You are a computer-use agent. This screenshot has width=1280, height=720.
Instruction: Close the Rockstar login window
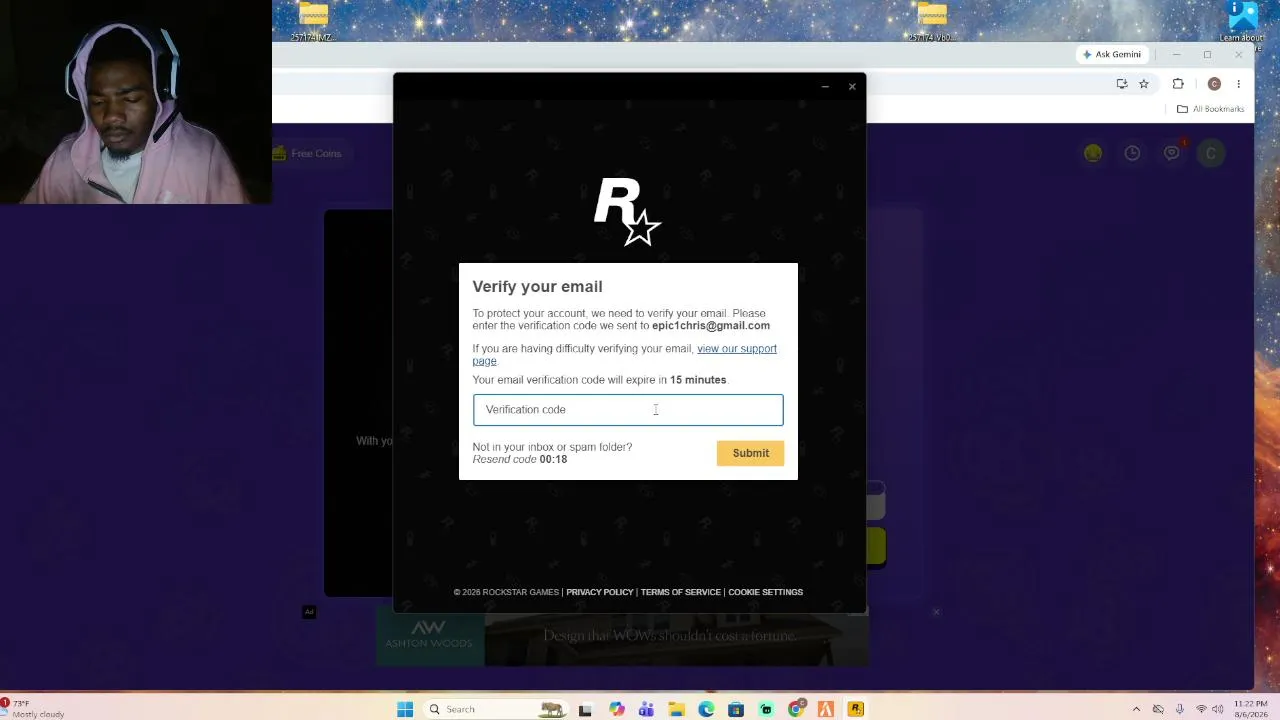[x=852, y=87]
